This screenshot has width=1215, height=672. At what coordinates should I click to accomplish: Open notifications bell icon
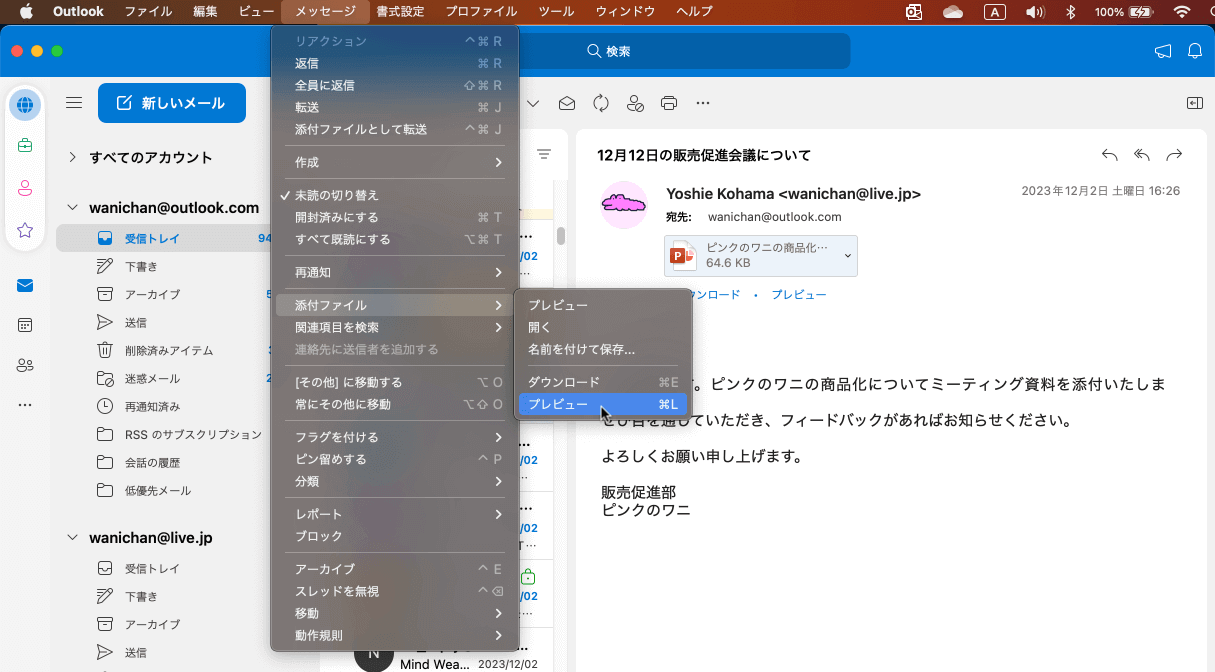pyautogui.click(x=1194, y=51)
